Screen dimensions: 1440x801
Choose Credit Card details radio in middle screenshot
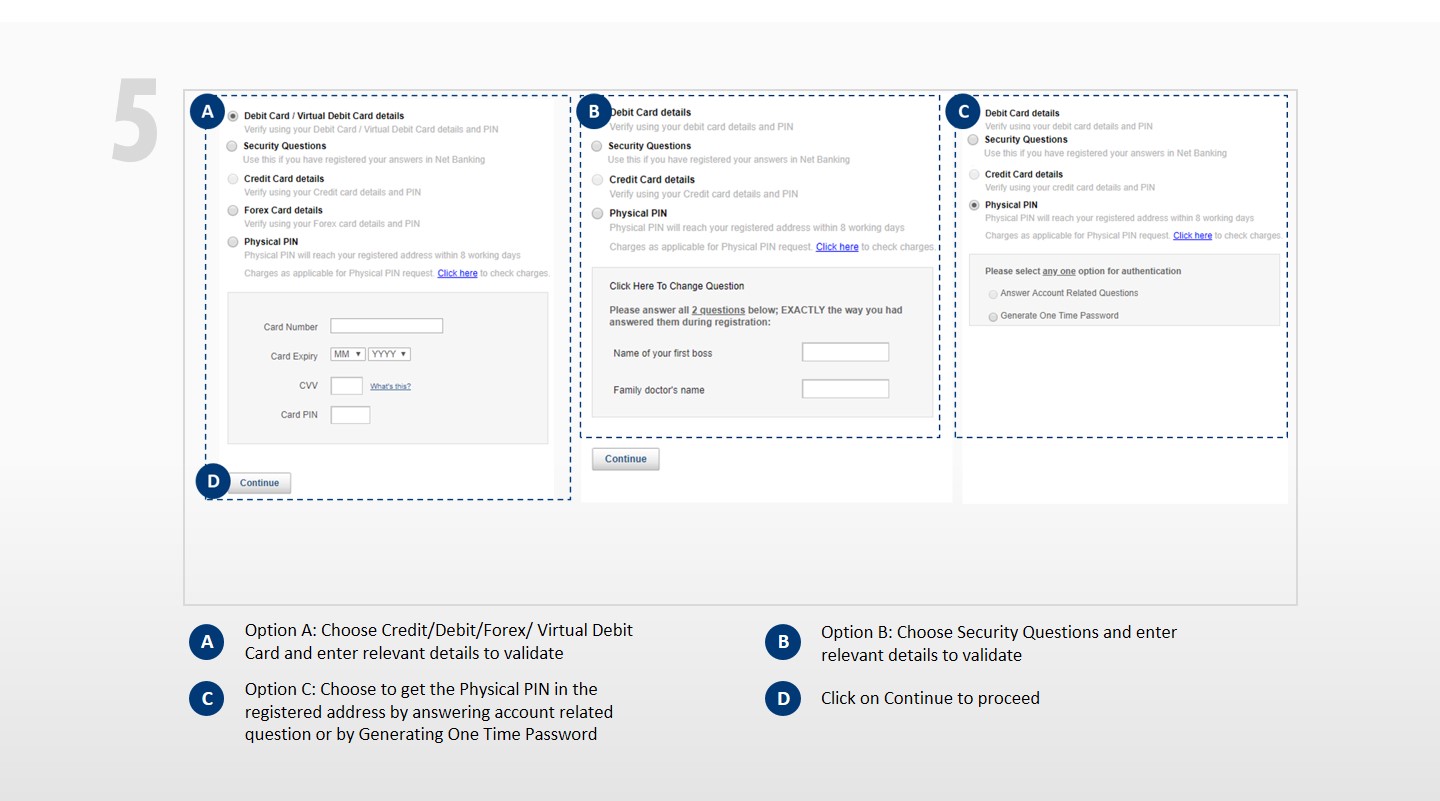(x=598, y=180)
